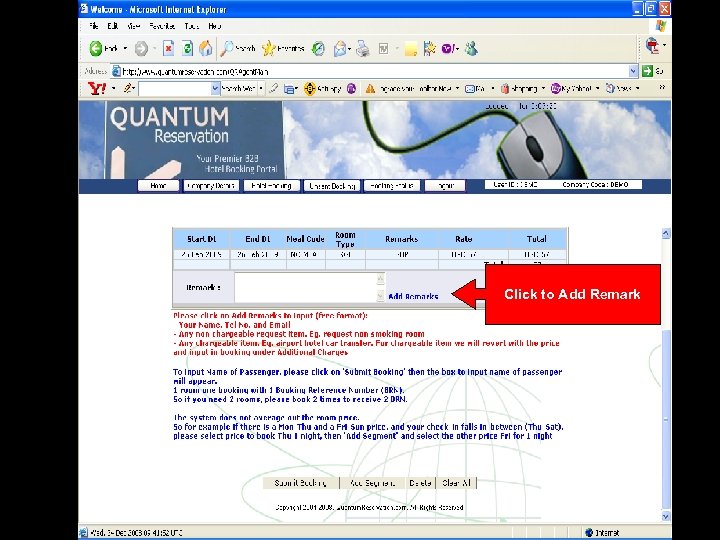This screenshot has height=540, width=720.
Task: Click the orange warning triangle icon
Action: pyautogui.click(x=370, y=89)
